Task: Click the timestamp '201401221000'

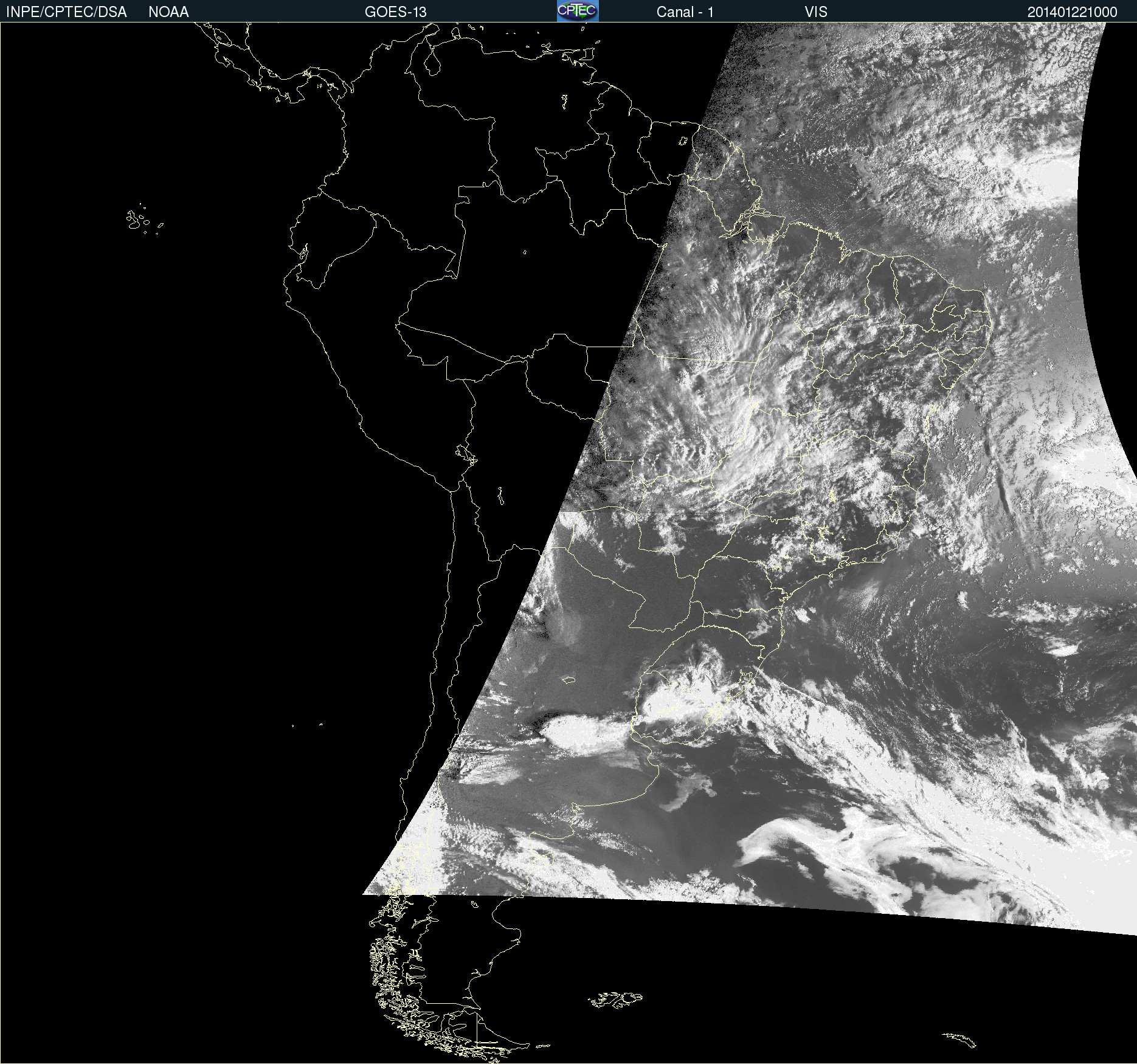Action: 1073,12
